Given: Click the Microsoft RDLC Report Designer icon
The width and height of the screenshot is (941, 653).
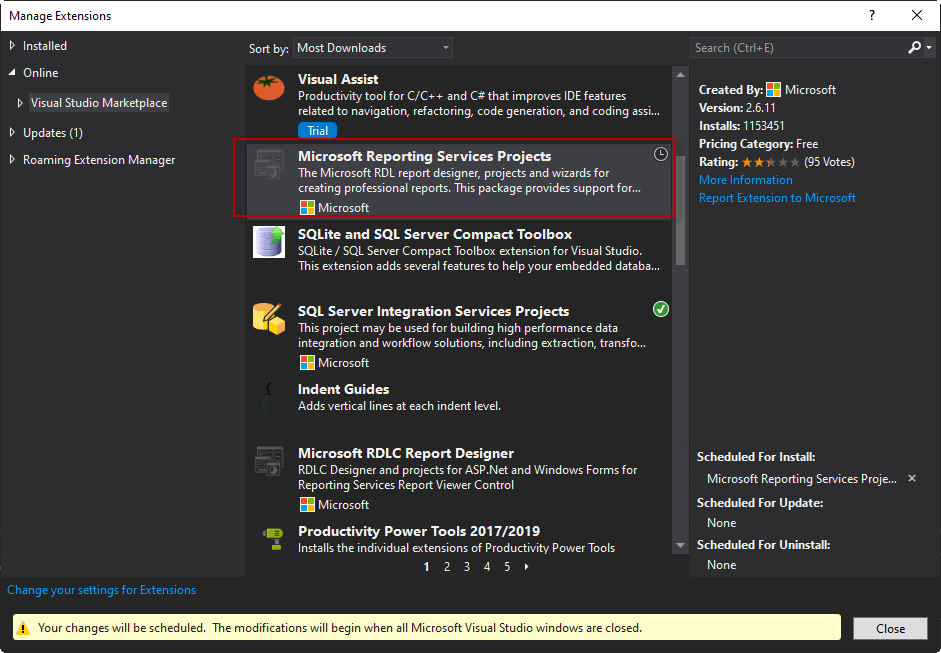Looking at the screenshot, I should pos(269,461).
